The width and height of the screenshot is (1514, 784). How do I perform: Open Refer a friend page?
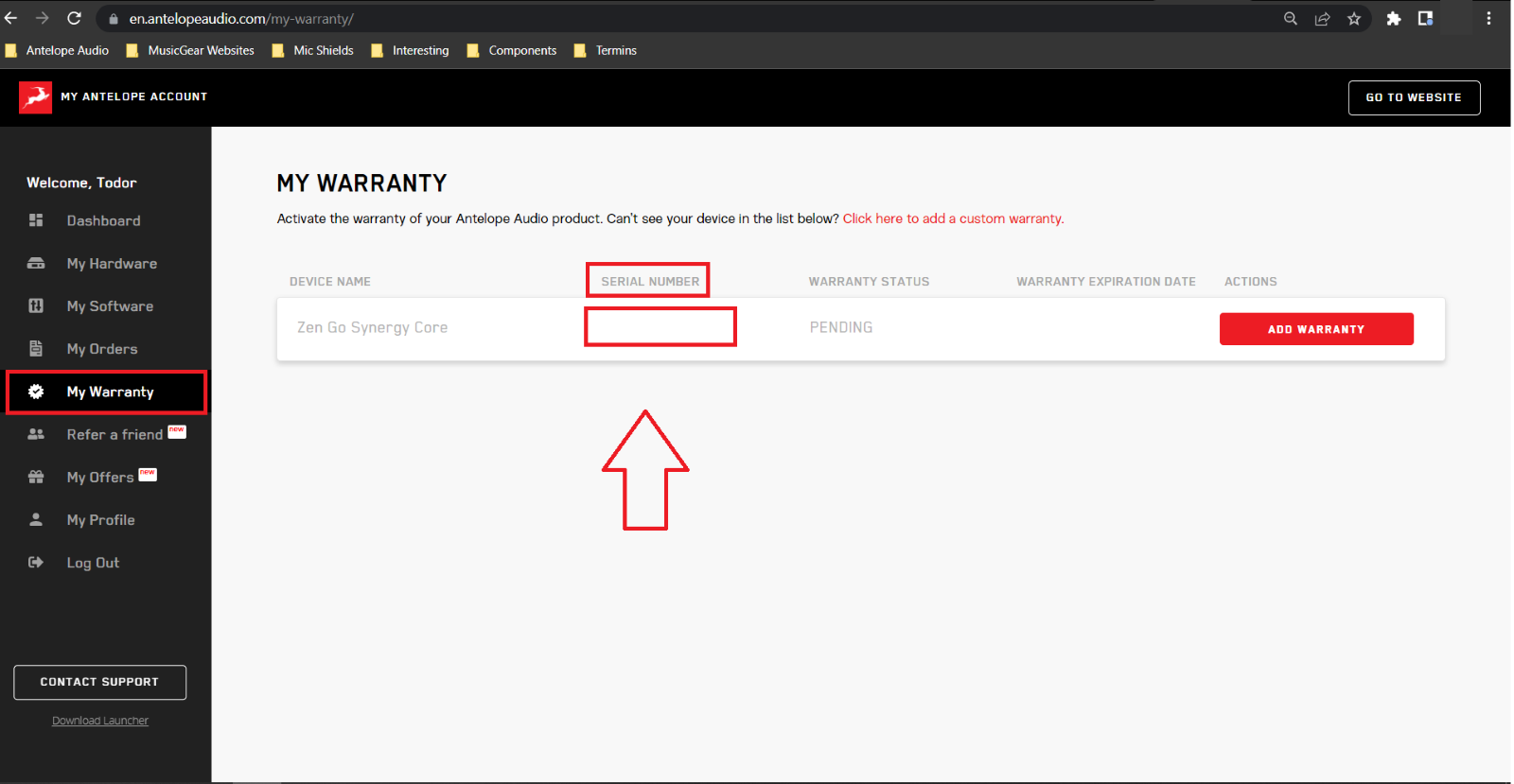click(x=114, y=434)
